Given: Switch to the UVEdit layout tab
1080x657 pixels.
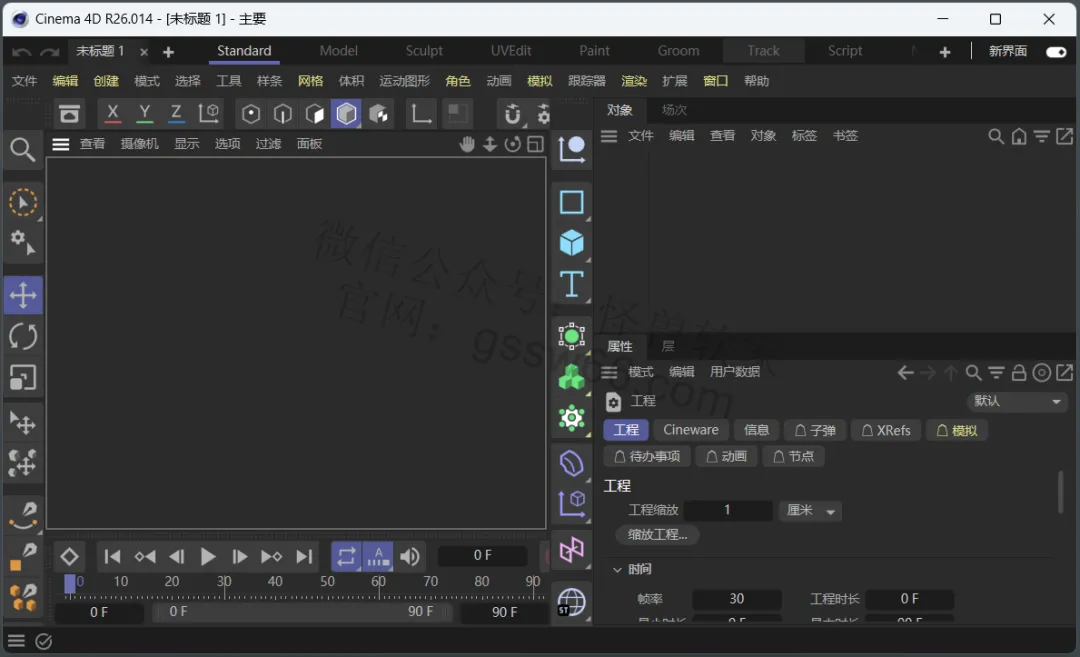Looking at the screenshot, I should coord(510,51).
